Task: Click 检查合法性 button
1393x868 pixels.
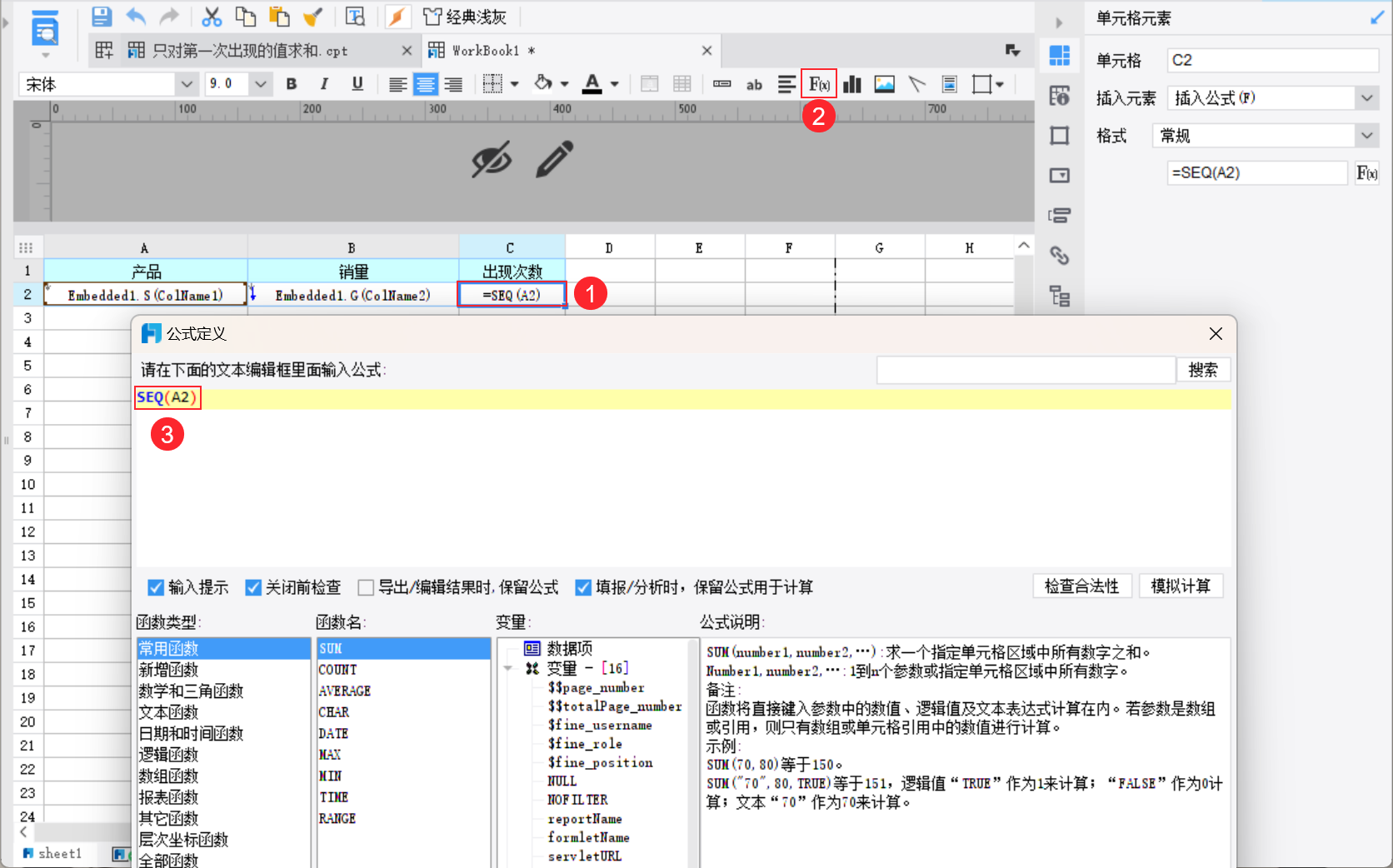Action: [1082, 586]
